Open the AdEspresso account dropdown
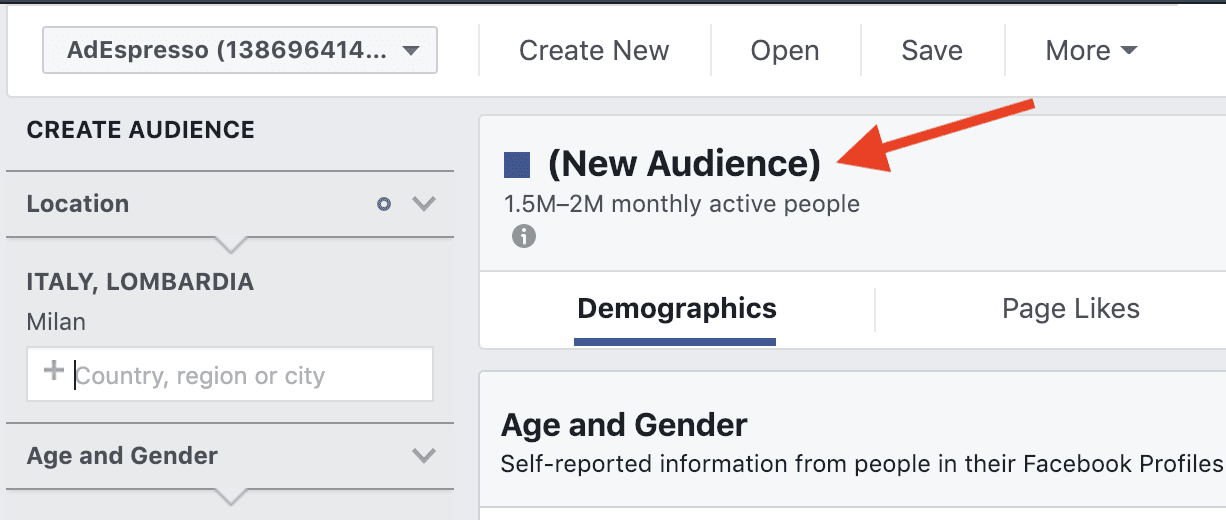The image size is (1226, 520). pyautogui.click(x=239, y=50)
